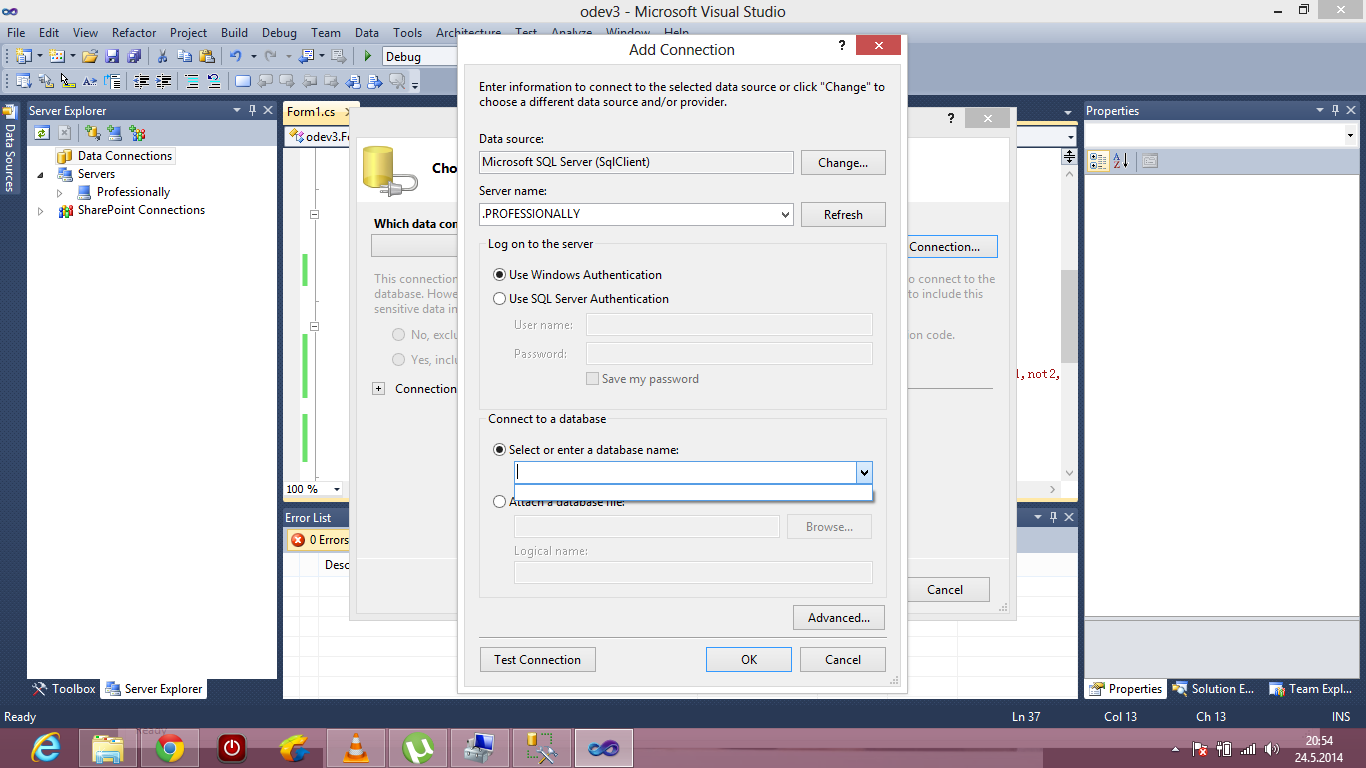
Task: Open uTorrent from the taskbar
Action: pos(417,747)
